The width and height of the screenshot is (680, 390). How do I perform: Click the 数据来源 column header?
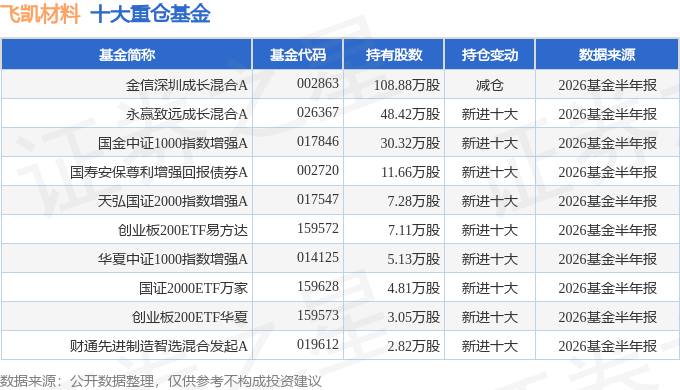click(x=607, y=55)
